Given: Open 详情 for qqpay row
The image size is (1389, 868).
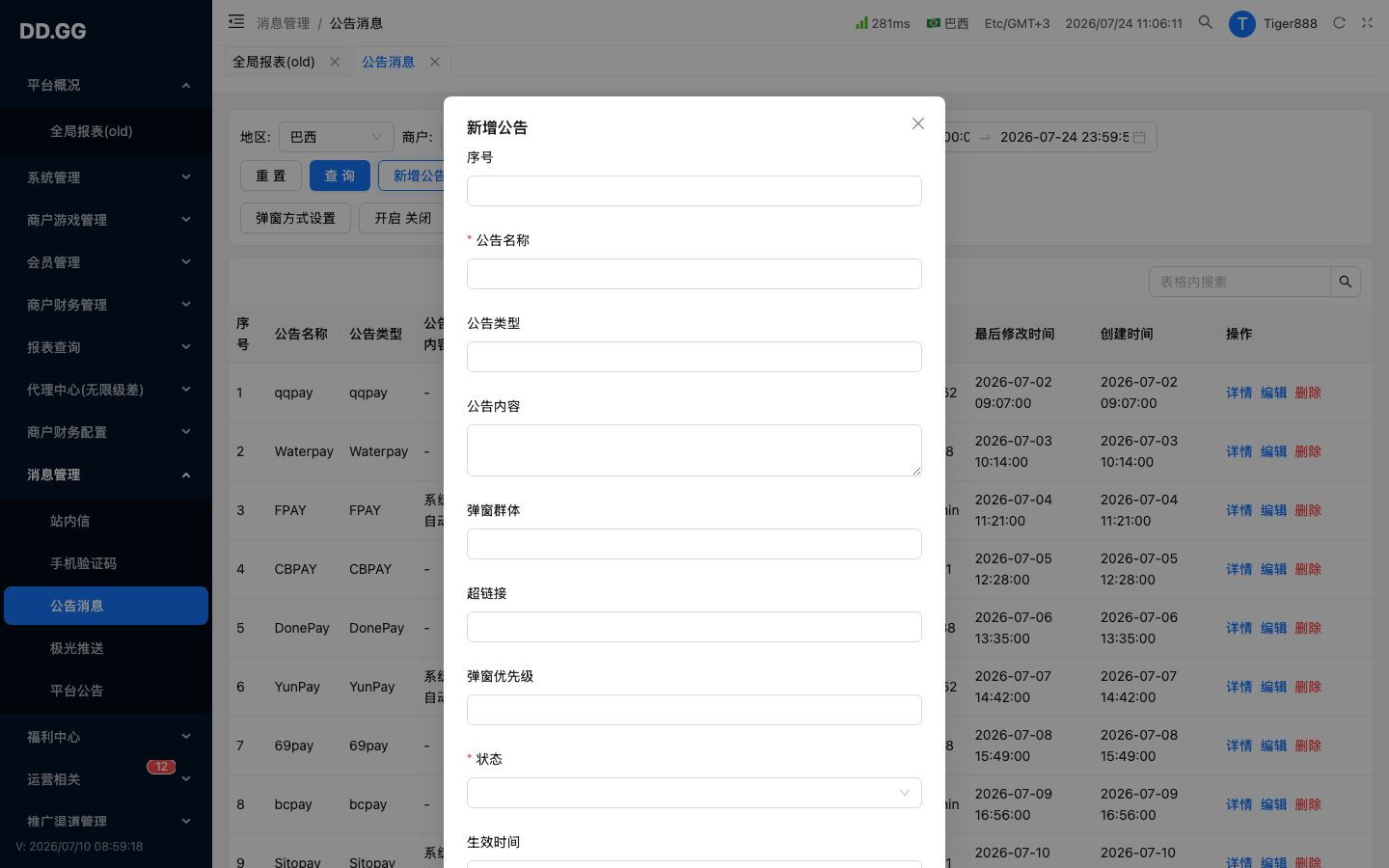Looking at the screenshot, I should 1239,393.
